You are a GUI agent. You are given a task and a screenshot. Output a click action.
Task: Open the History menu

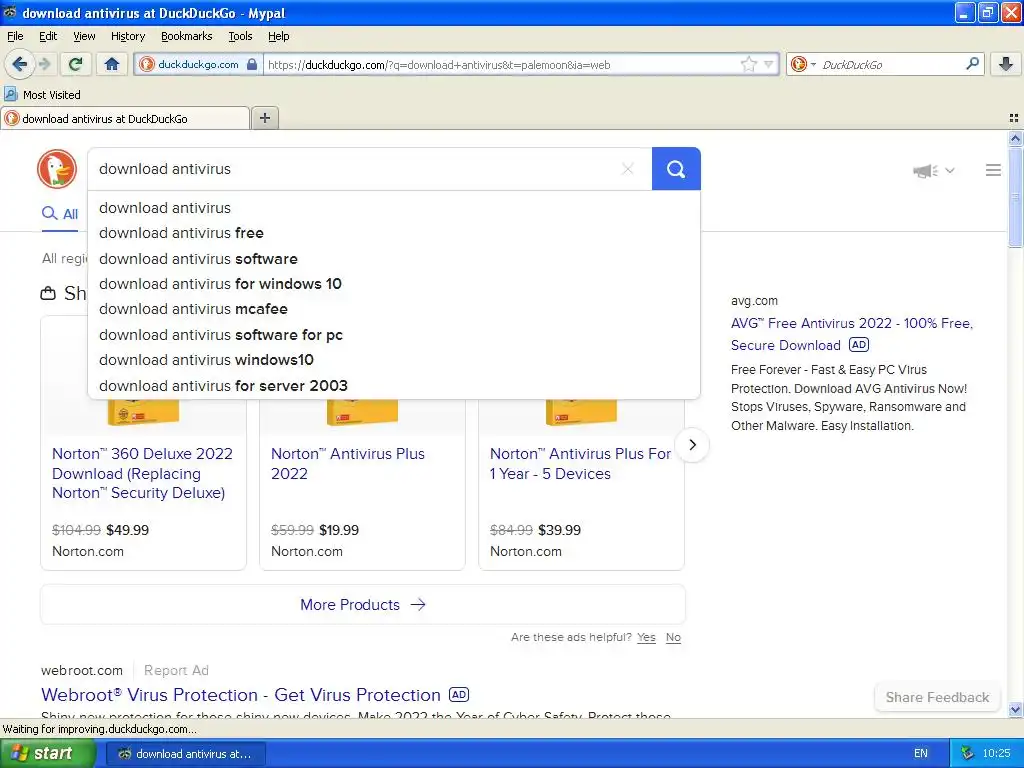coord(127,37)
